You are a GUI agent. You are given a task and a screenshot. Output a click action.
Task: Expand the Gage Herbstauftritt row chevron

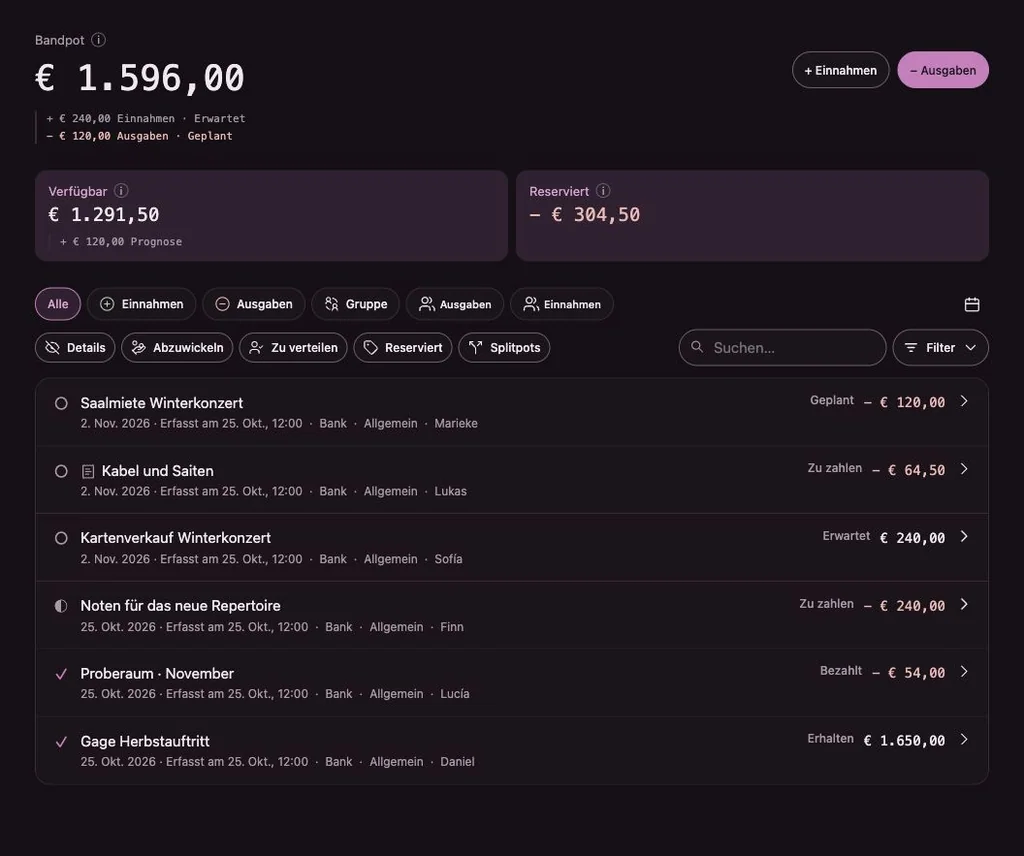point(964,739)
